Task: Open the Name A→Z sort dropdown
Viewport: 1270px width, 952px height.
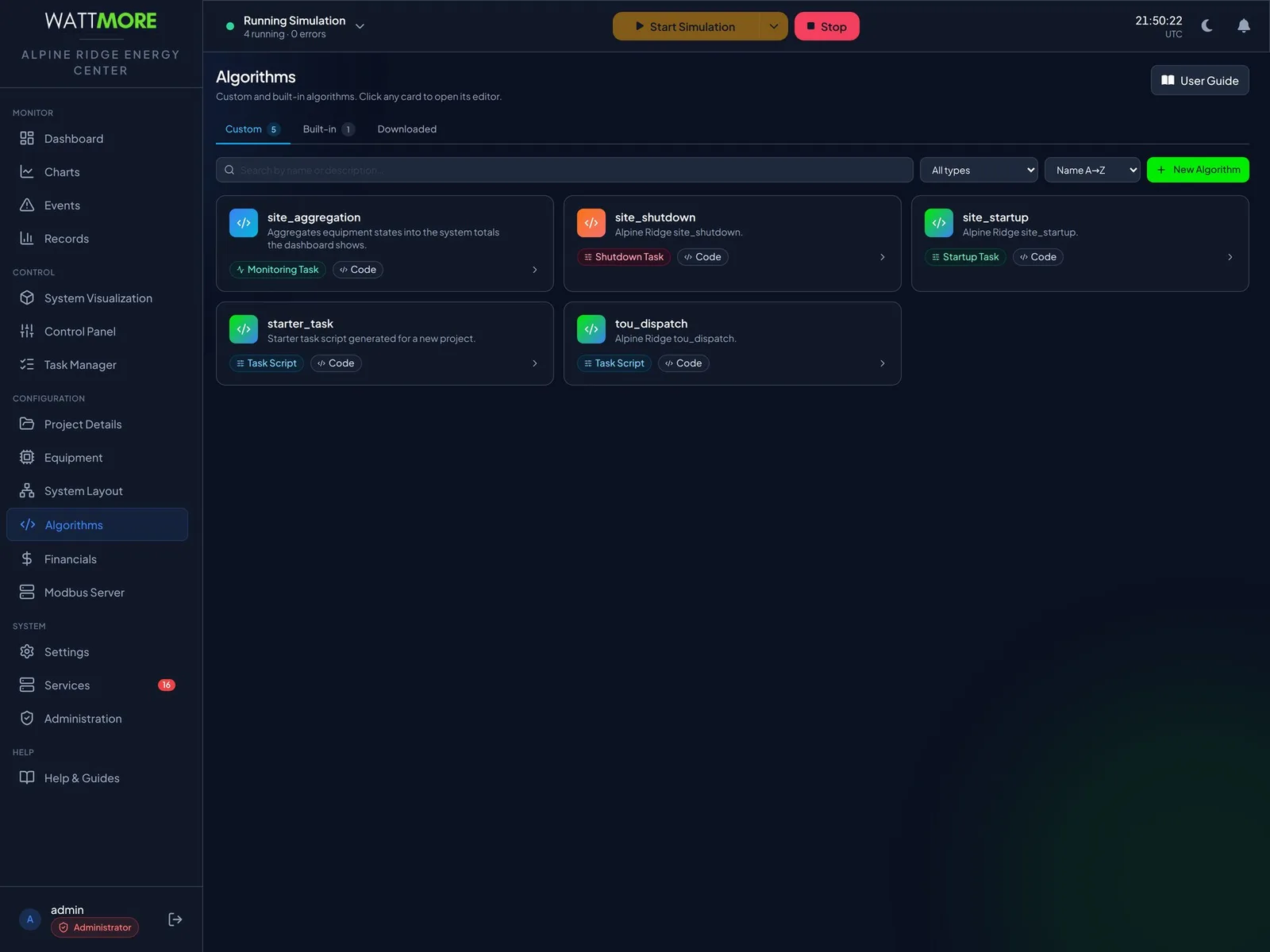Action: (1092, 170)
